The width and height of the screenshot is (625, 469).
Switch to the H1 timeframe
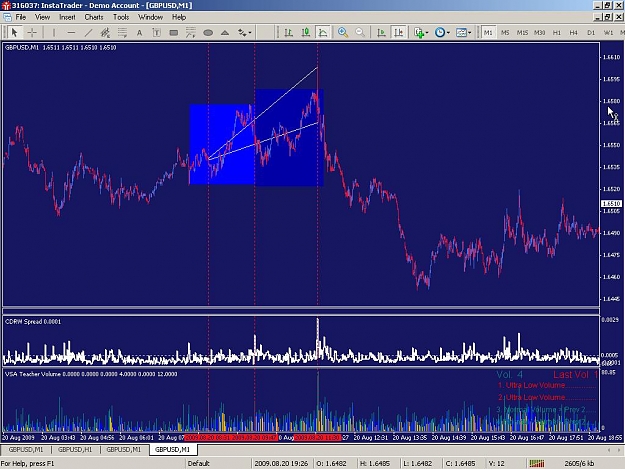[556, 33]
